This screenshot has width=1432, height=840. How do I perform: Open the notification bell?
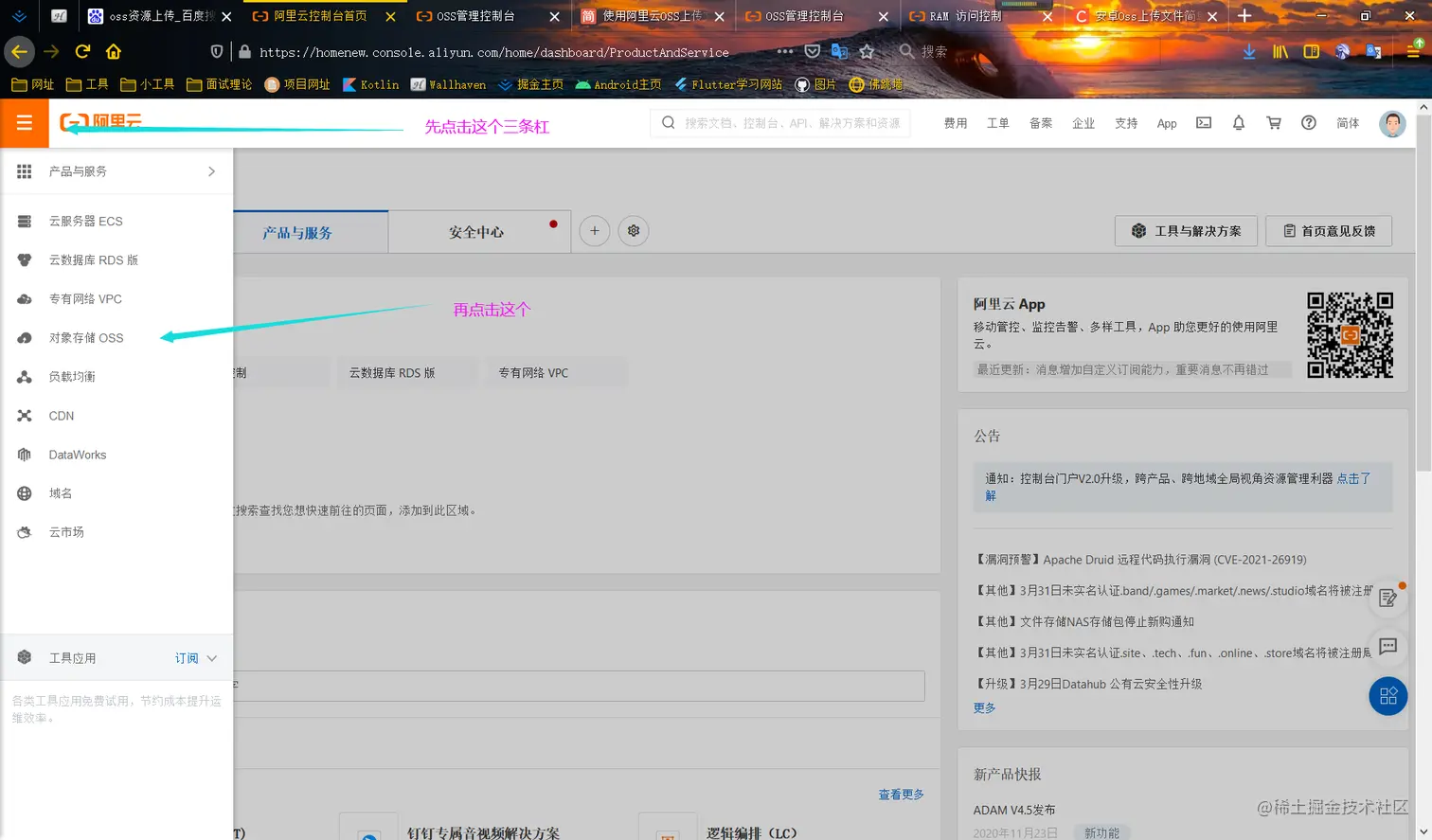pos(1238,123)
